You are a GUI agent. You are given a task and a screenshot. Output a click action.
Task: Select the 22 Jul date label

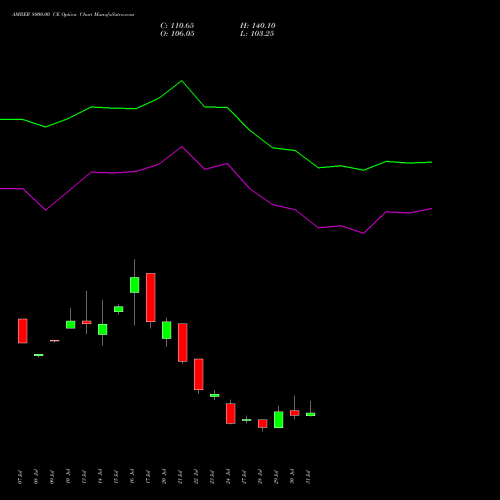196,477
